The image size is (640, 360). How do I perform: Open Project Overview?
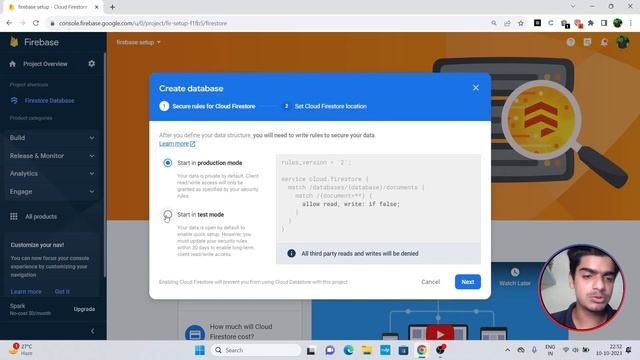point(45,64)
